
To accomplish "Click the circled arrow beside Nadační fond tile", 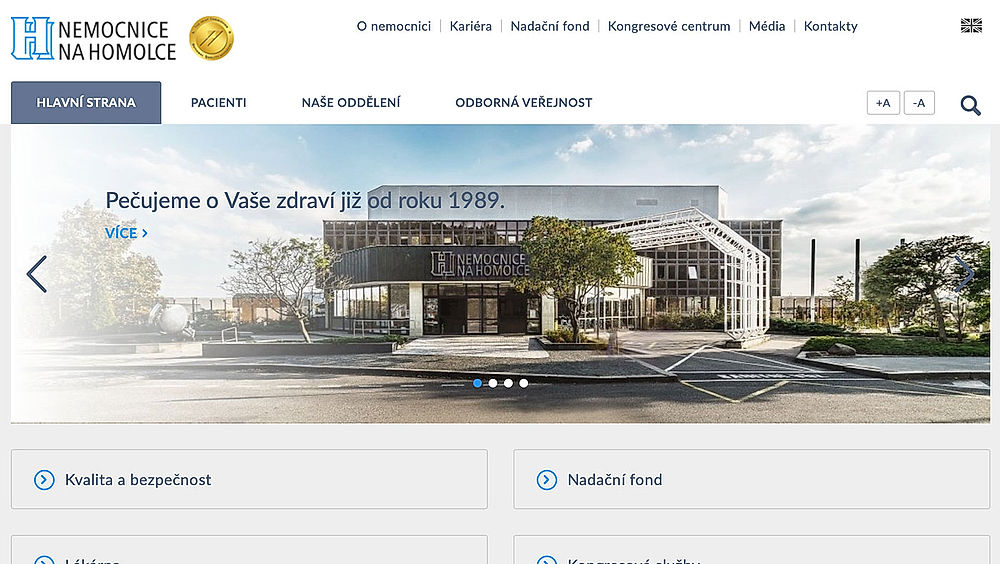I will [x=547, y=480].
